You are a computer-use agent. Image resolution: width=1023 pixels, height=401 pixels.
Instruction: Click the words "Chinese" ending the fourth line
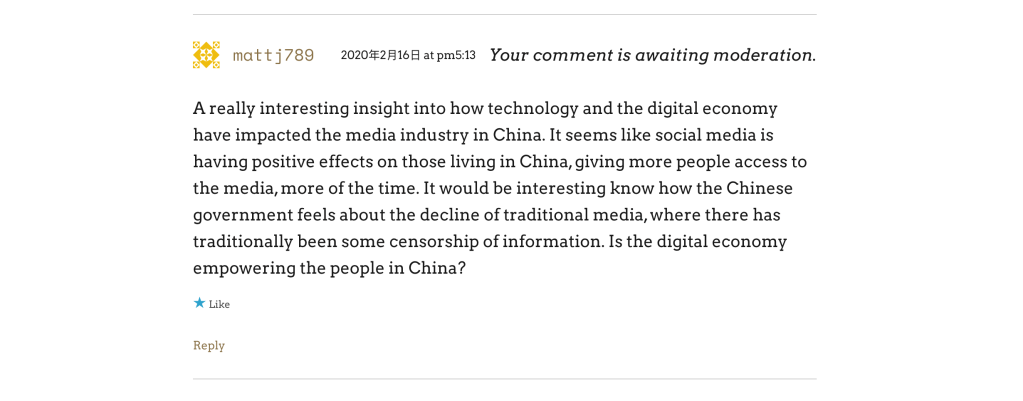(759, 188)
